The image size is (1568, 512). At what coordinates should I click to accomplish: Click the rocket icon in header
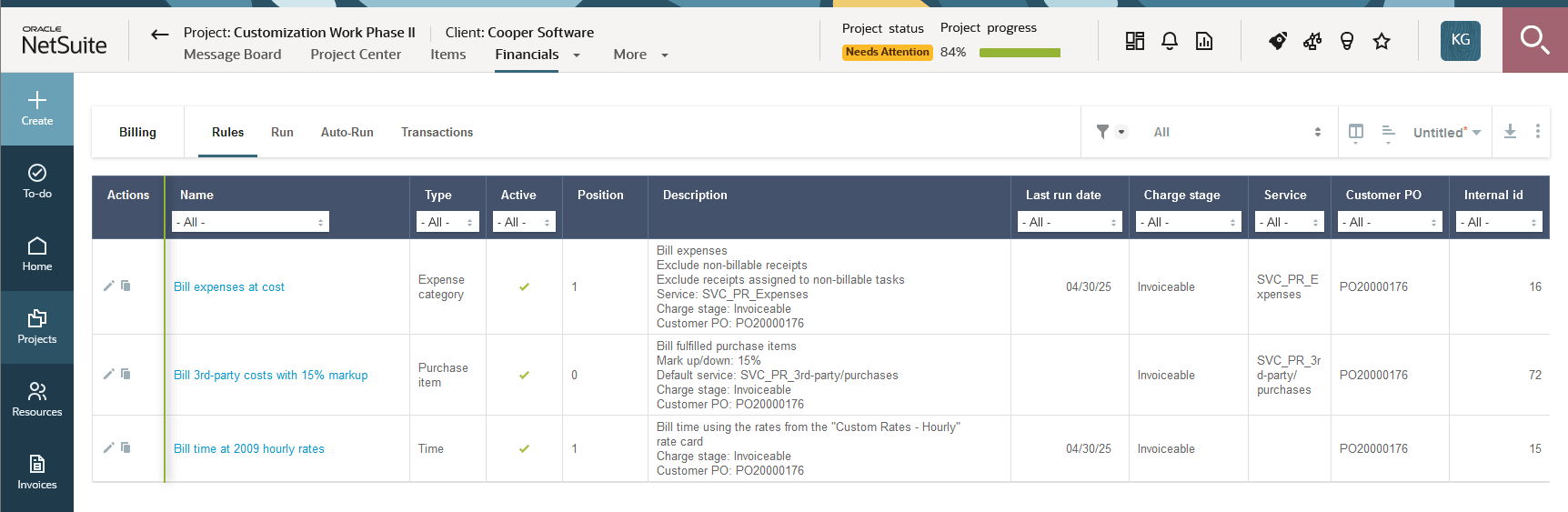click(x=1278, y=41)
